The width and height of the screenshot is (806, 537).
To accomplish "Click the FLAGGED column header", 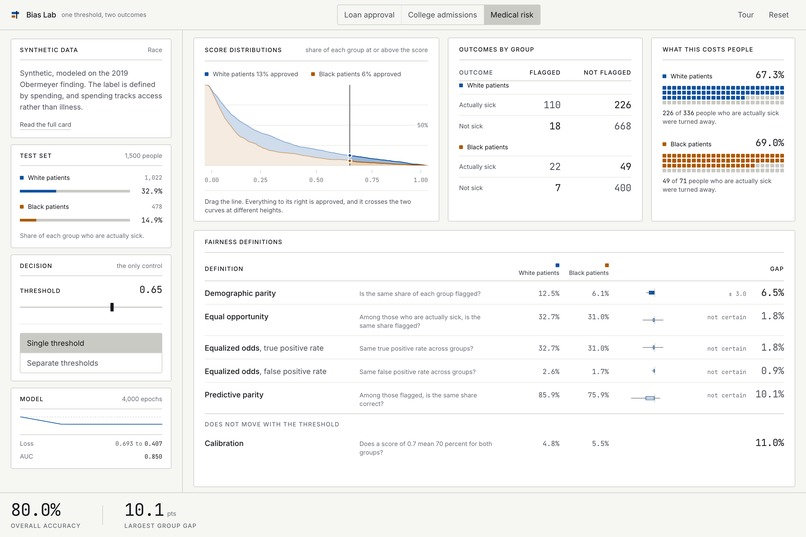I will tap(545, 72).
